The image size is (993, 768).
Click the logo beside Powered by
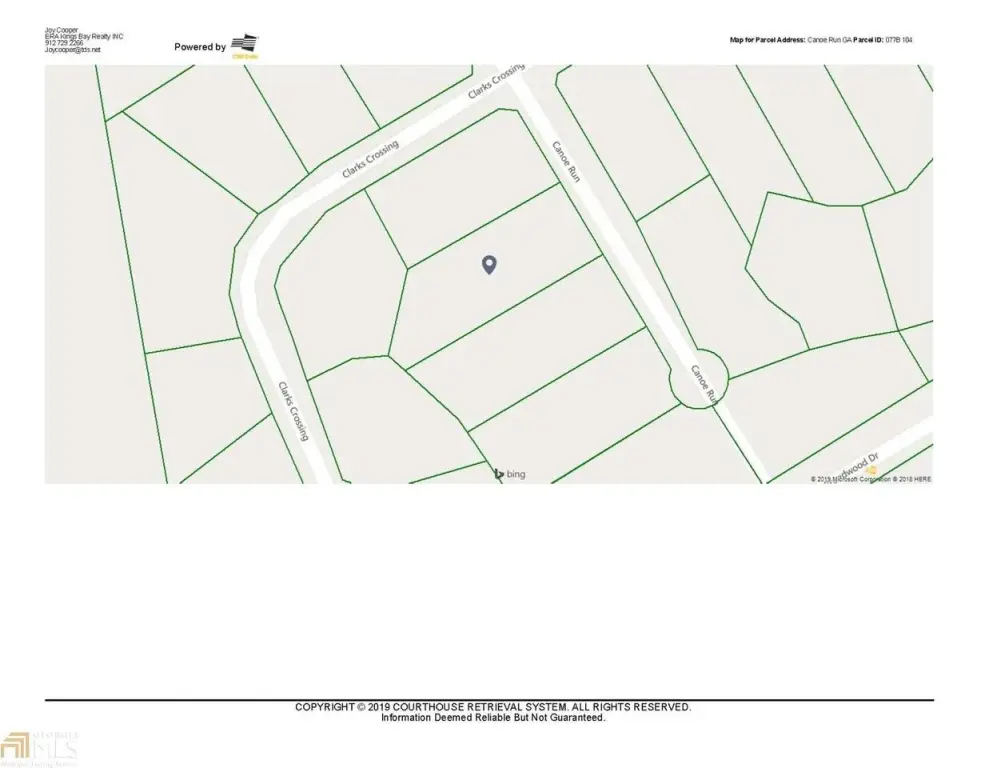[245, 44]
